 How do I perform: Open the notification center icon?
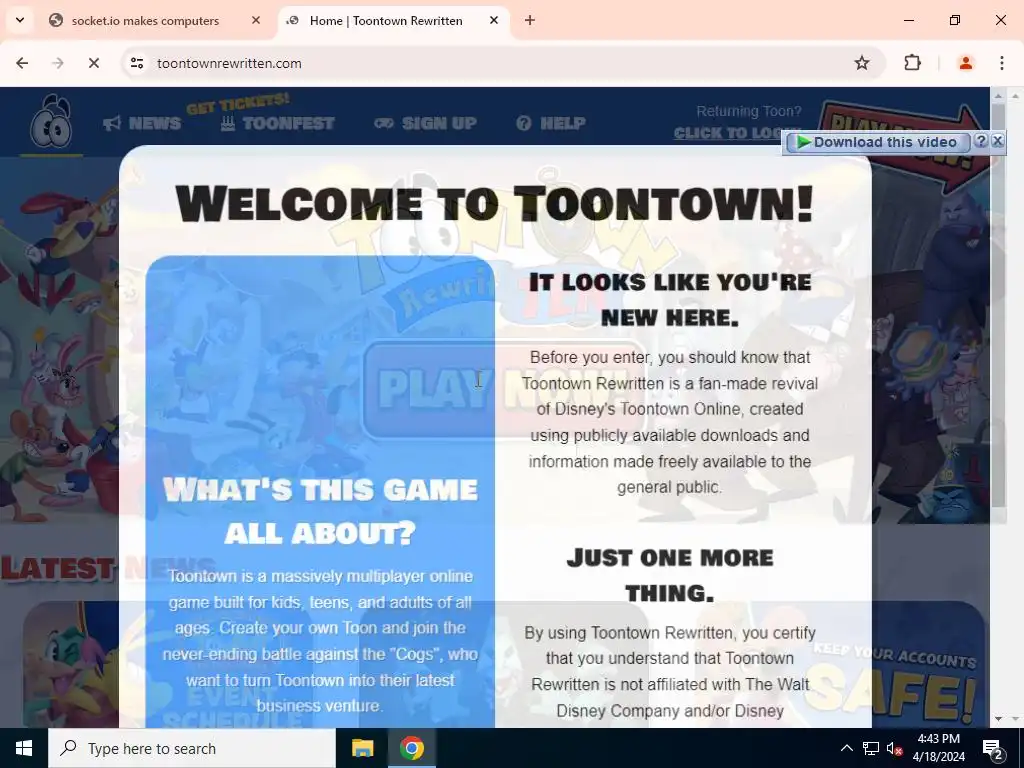click(992, 749)
